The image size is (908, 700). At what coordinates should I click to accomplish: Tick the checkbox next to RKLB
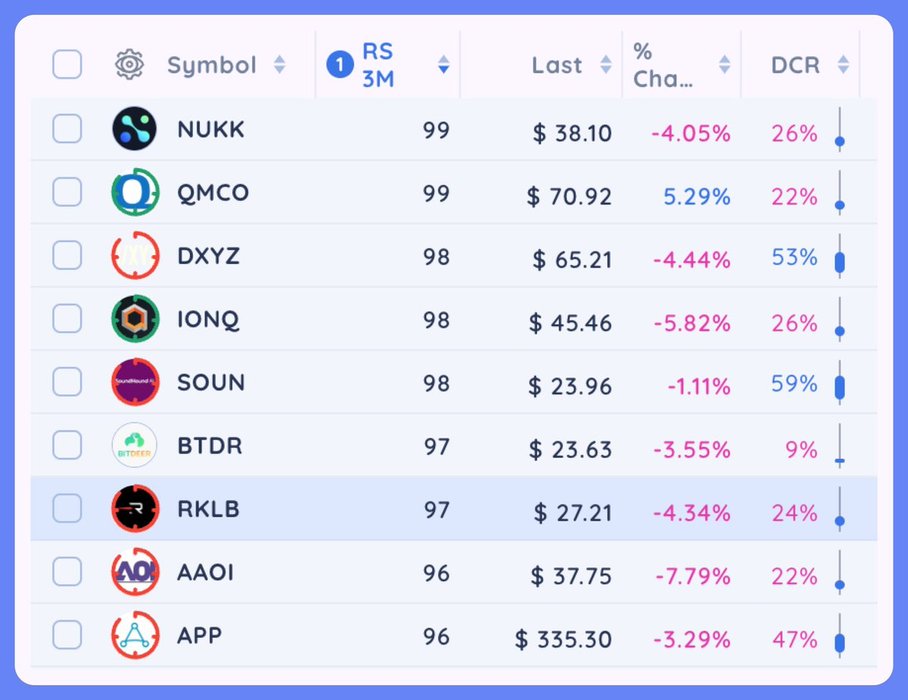coord(67,509)
